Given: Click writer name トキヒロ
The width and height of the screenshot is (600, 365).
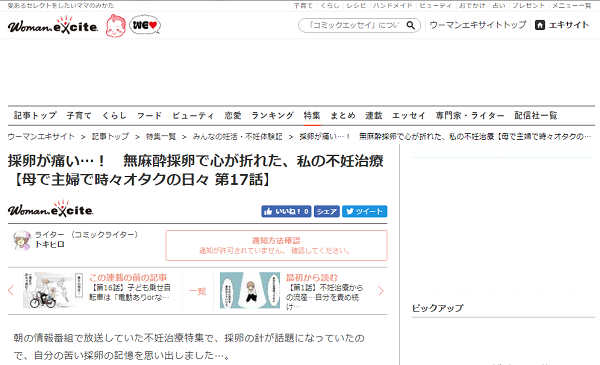Looking at the screenshot, I should click(x=50, y=244).
